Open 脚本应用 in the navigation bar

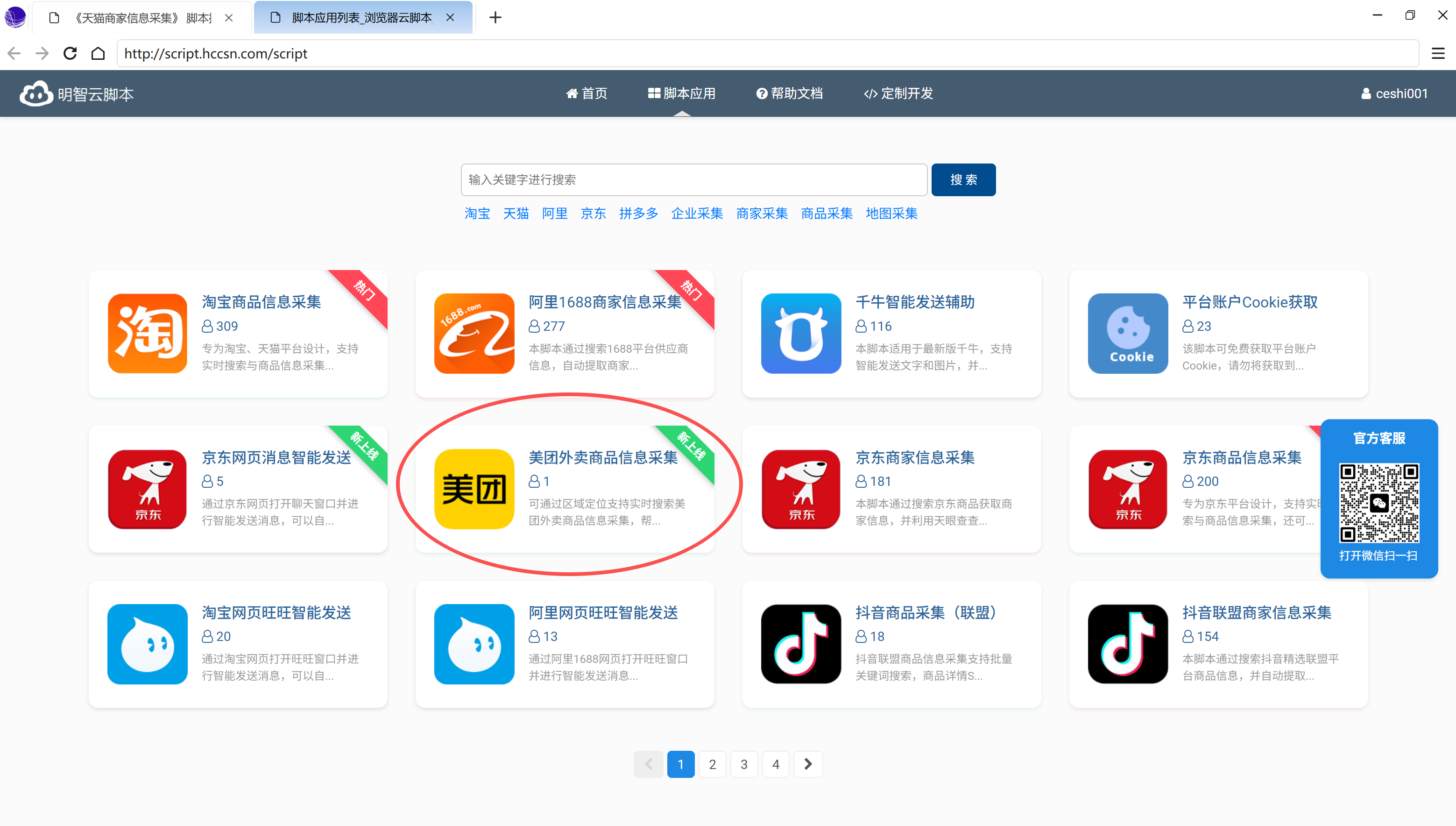tap(681, 93)
